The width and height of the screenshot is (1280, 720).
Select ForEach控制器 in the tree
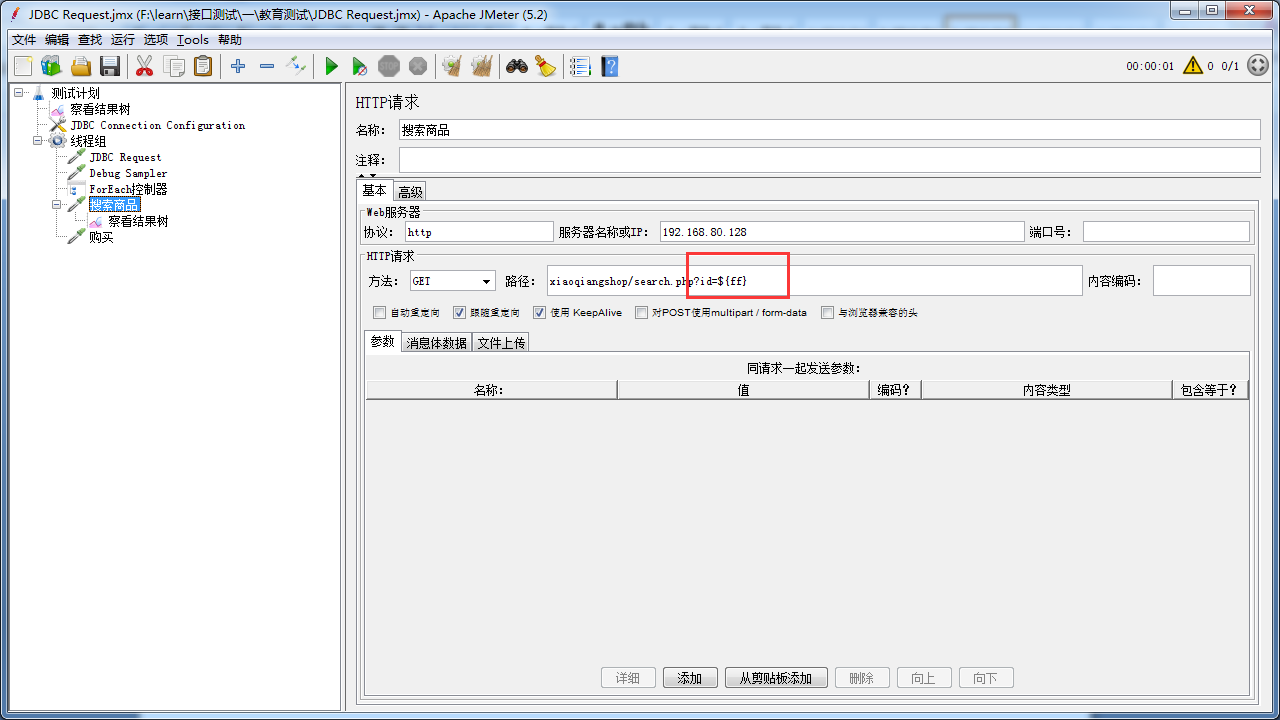coord(128,189)
